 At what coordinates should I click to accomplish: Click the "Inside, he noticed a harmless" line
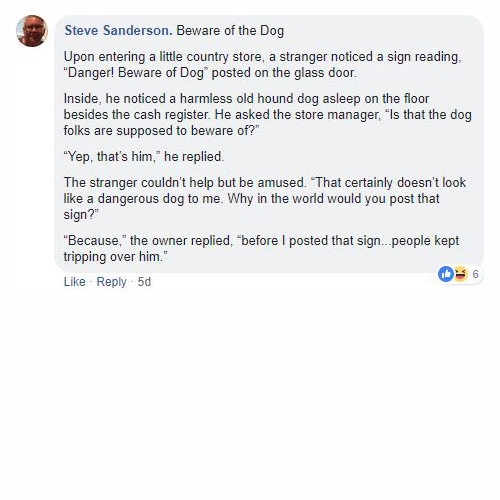(246, 99)
